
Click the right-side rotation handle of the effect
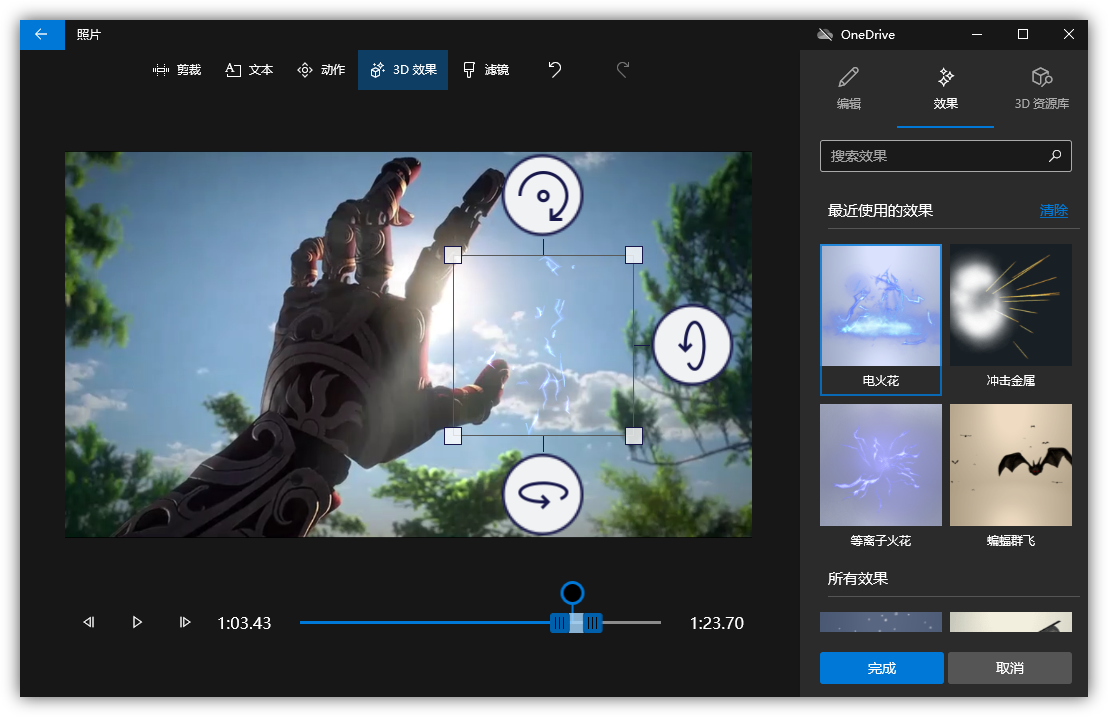click(x=692, y=345)
